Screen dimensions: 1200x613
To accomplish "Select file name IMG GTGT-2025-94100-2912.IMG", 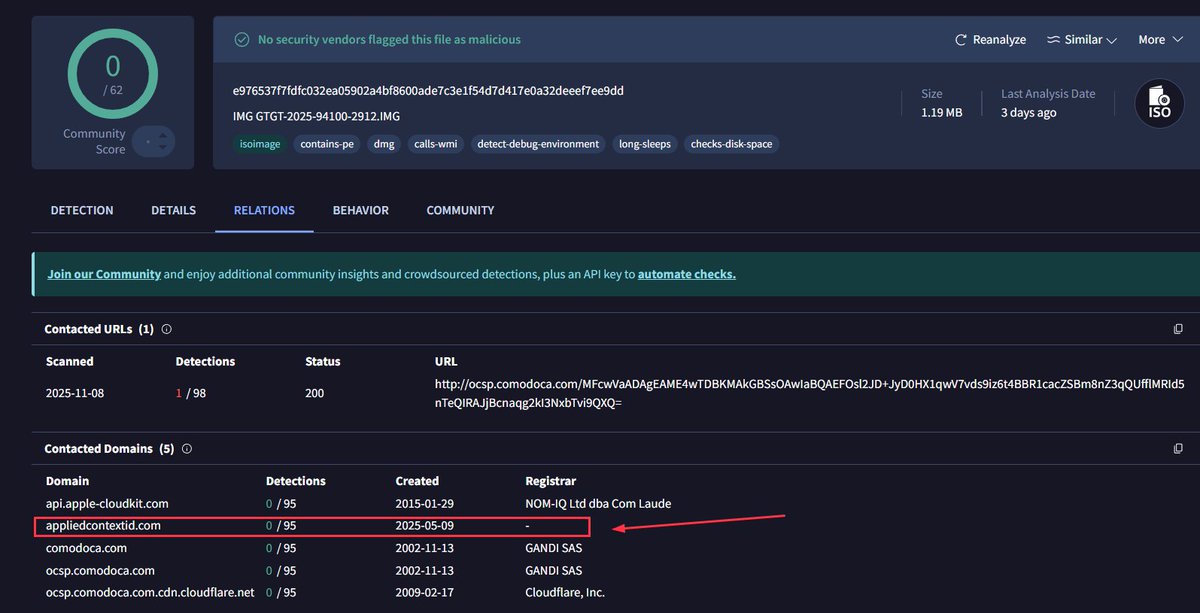I will click(x=316, y=117).
